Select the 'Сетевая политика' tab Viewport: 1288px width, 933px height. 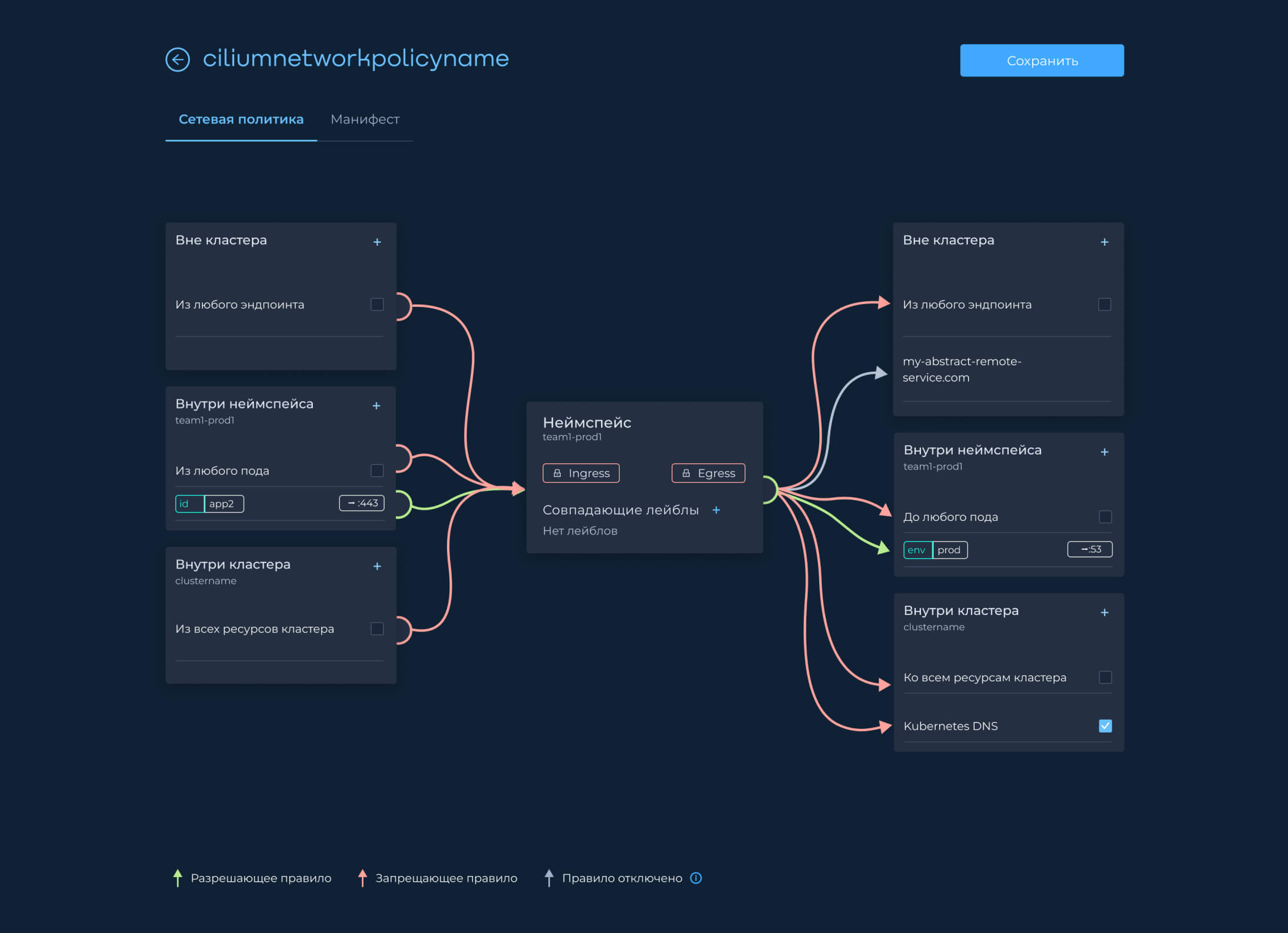[x=241, y=119]
